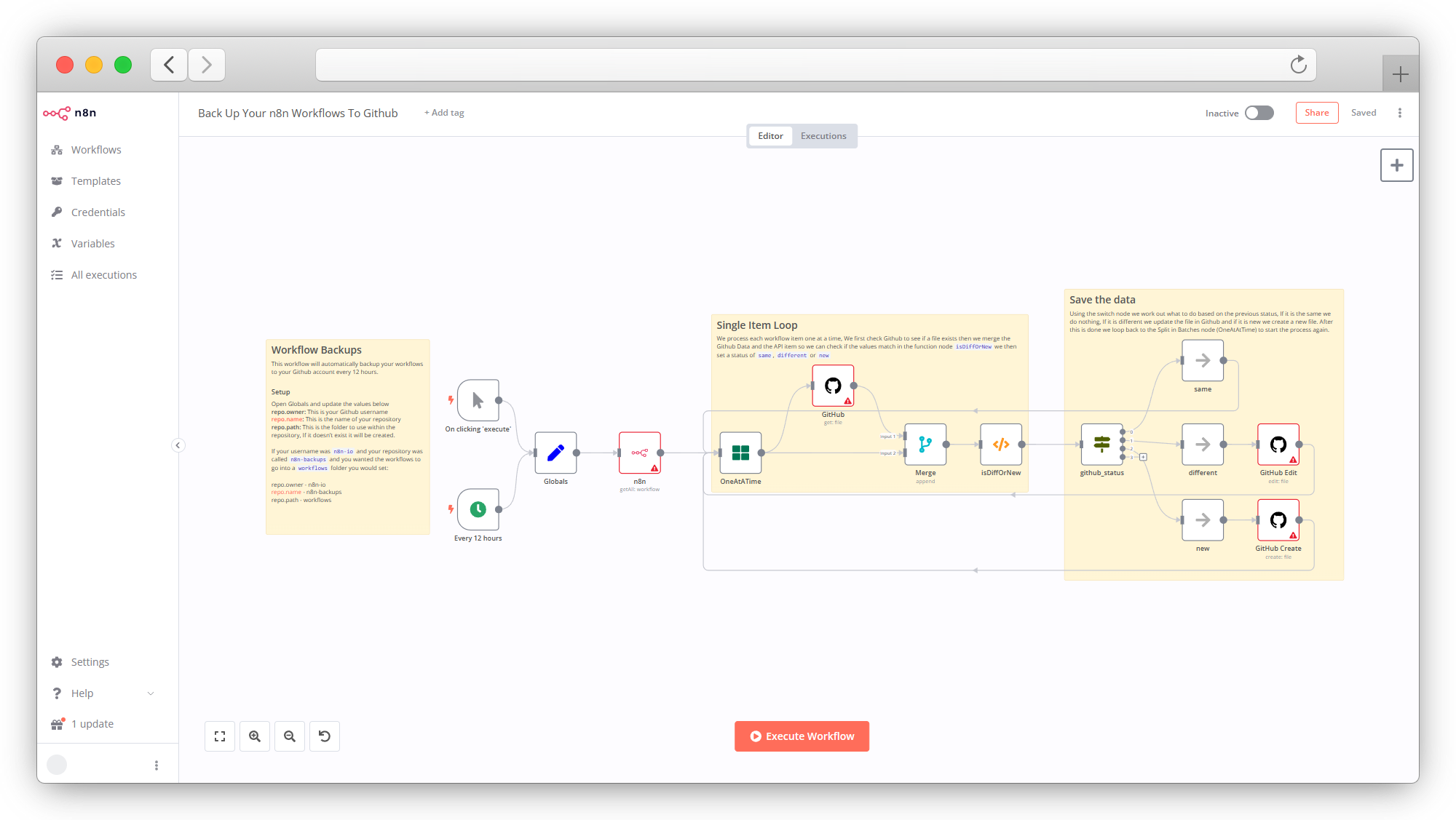Click the fit-to-view canvas button
Screen dimensions: 1456x820
tap(220, 736)
